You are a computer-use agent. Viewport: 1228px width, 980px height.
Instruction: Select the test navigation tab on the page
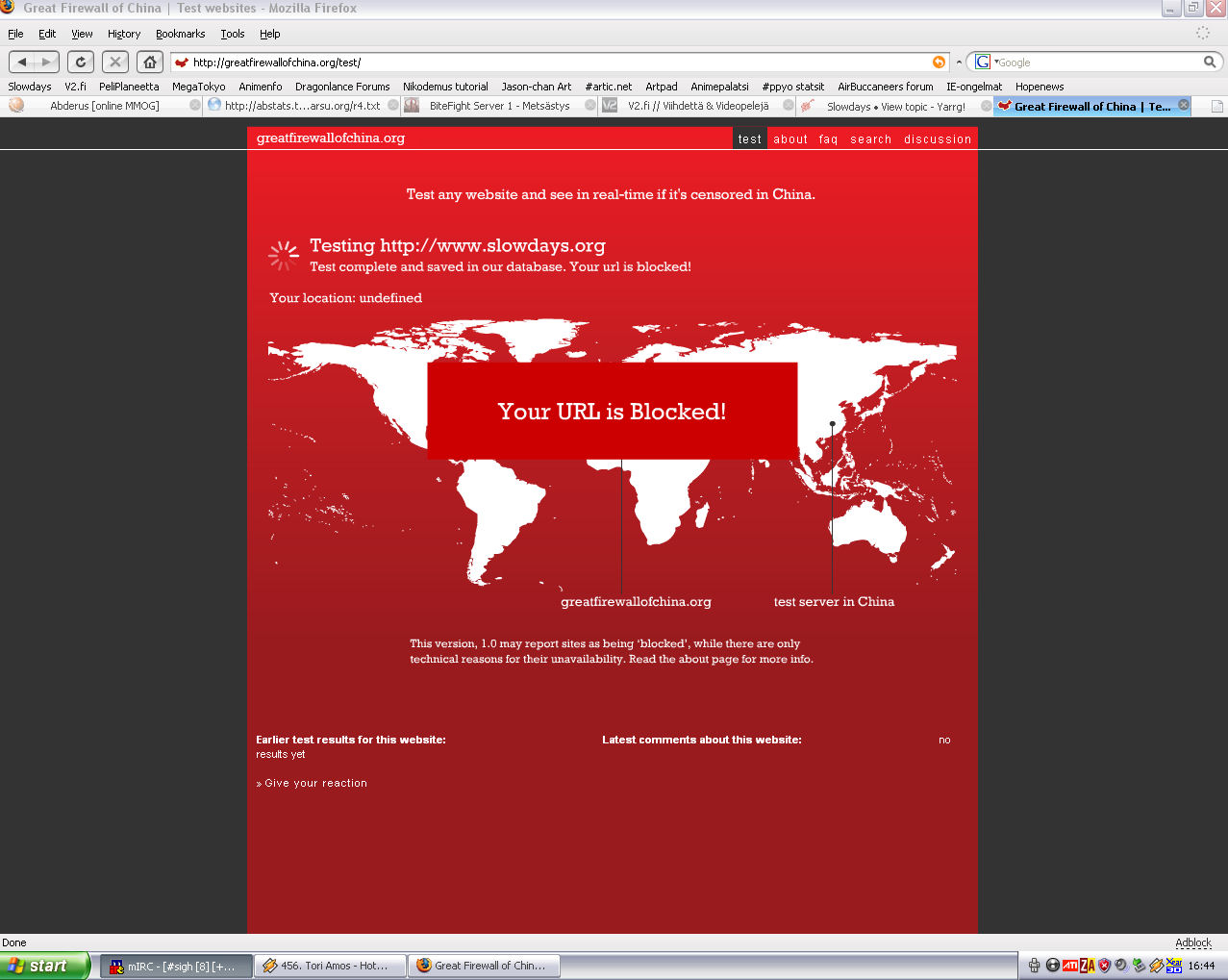[x=750, y=139]
